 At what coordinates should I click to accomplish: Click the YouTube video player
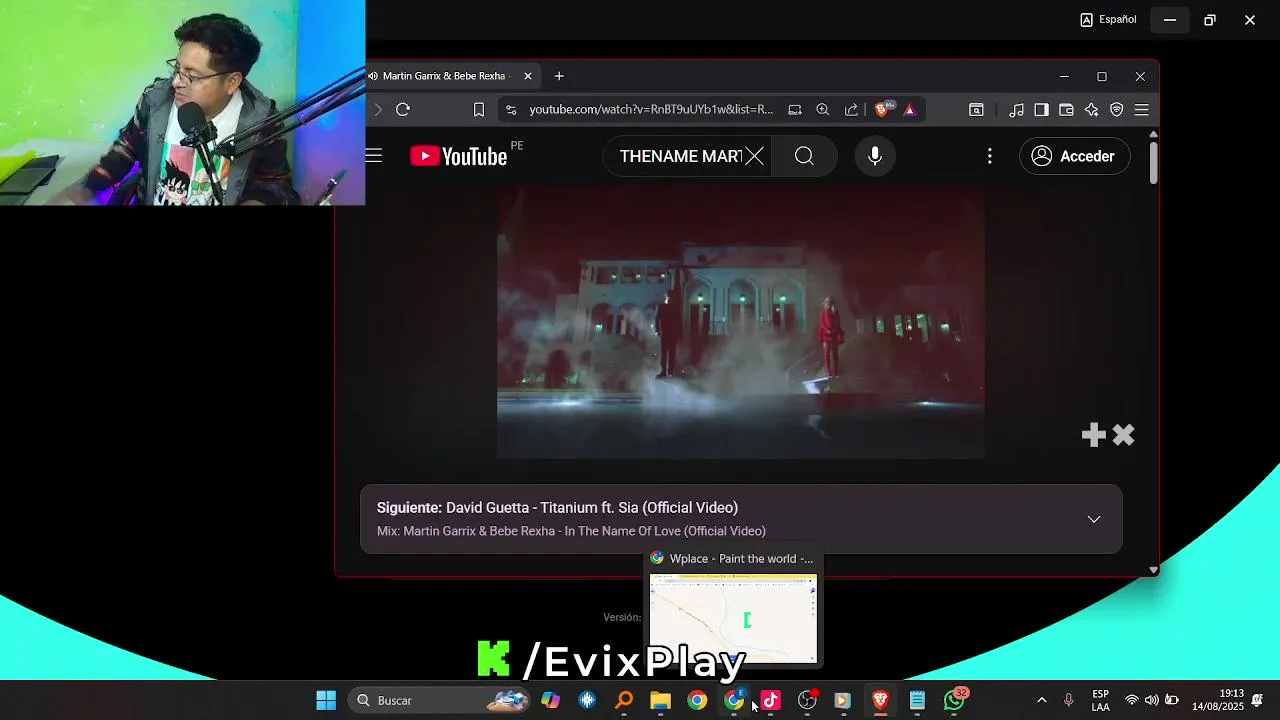pyautogui.click(x=741, y=322)
